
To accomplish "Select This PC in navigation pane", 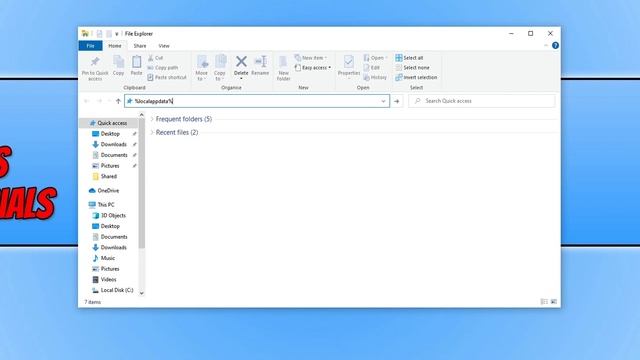I will click(x=105, y=205).
